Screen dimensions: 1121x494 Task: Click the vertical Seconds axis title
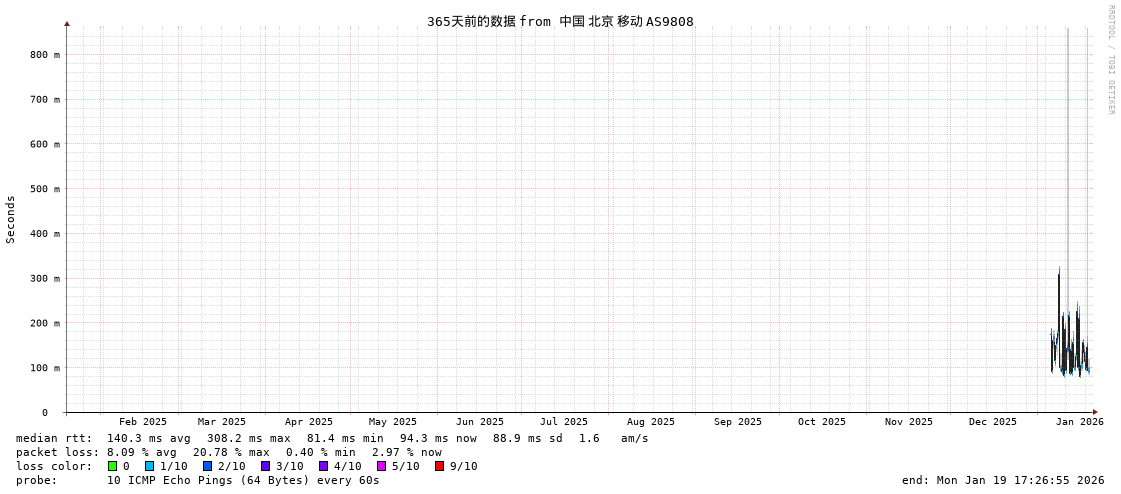point(11,219)
